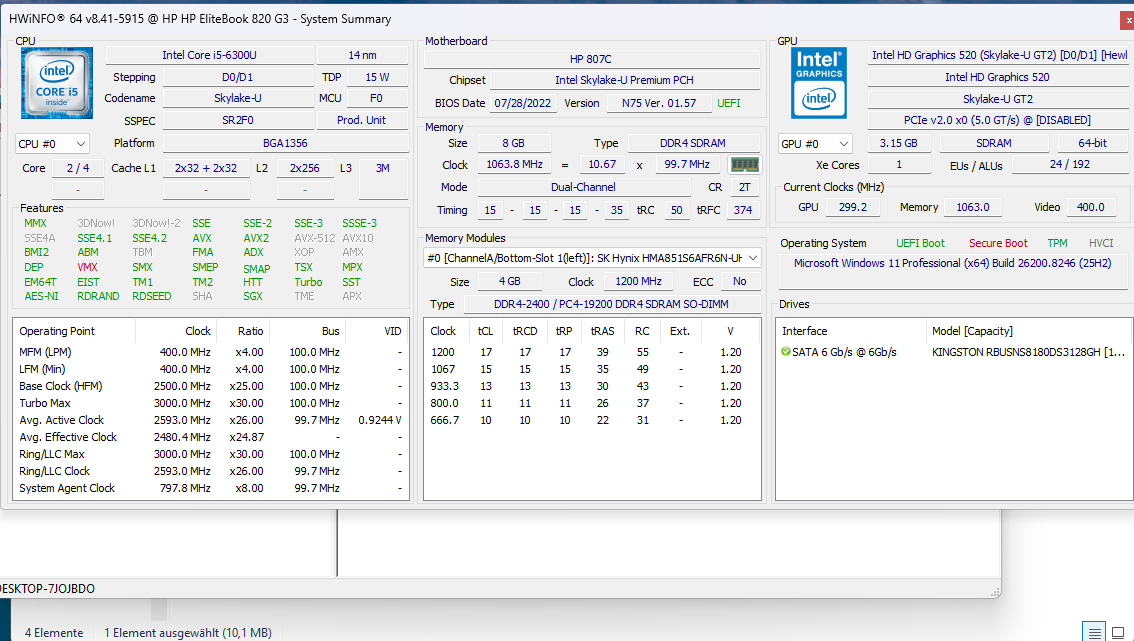The image size is (1134, 641).
Task: Click the 1200 MHz module clock field
Action: tap(639, 281)
